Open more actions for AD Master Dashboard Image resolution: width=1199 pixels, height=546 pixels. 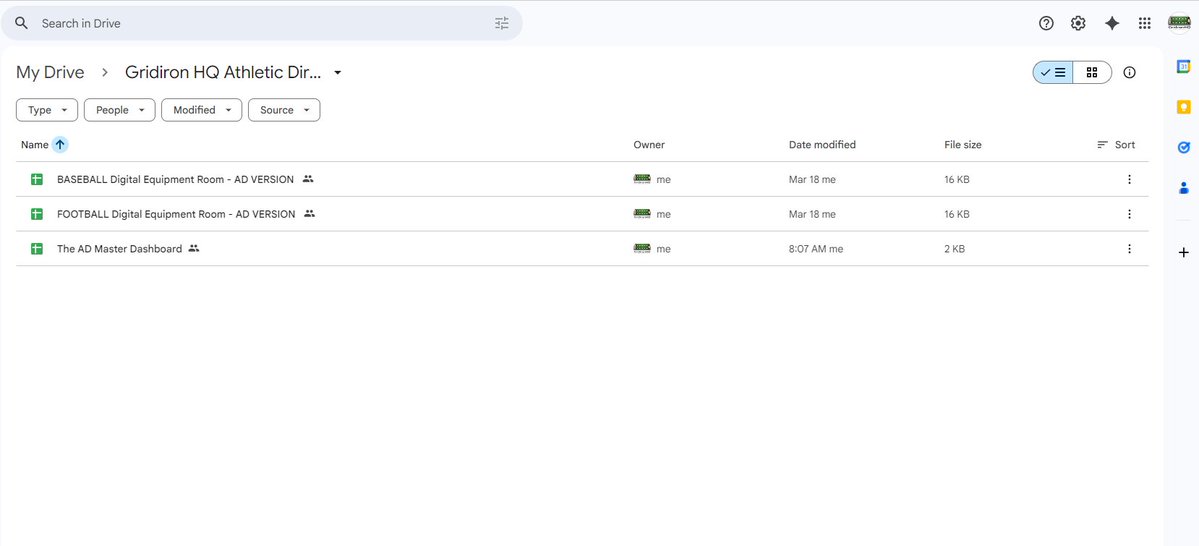point(1129,249)
